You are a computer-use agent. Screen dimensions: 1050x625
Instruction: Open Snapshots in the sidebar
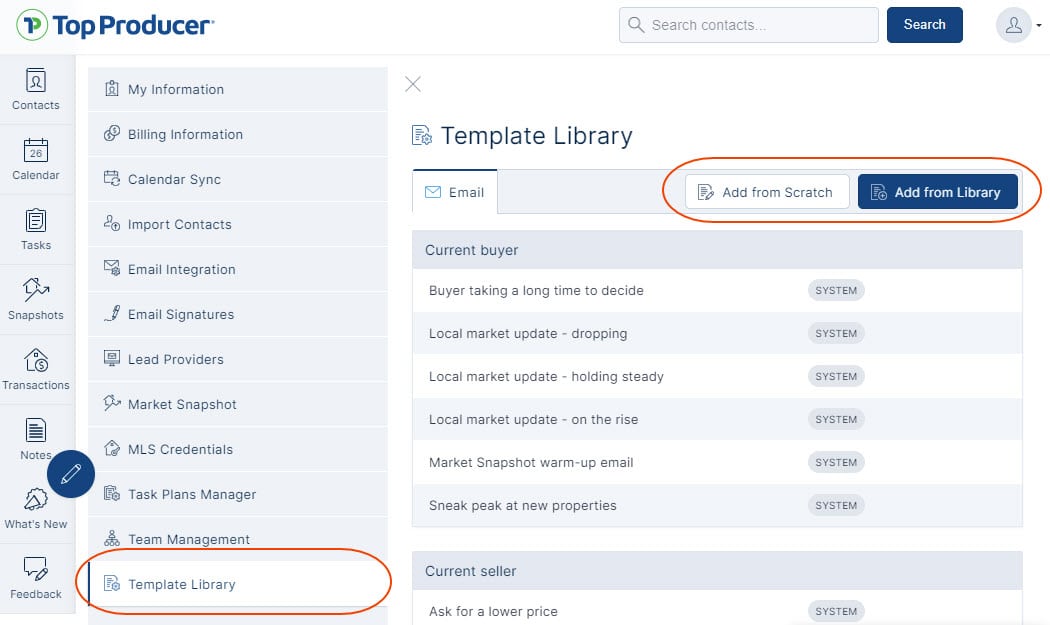coord(36,299)
